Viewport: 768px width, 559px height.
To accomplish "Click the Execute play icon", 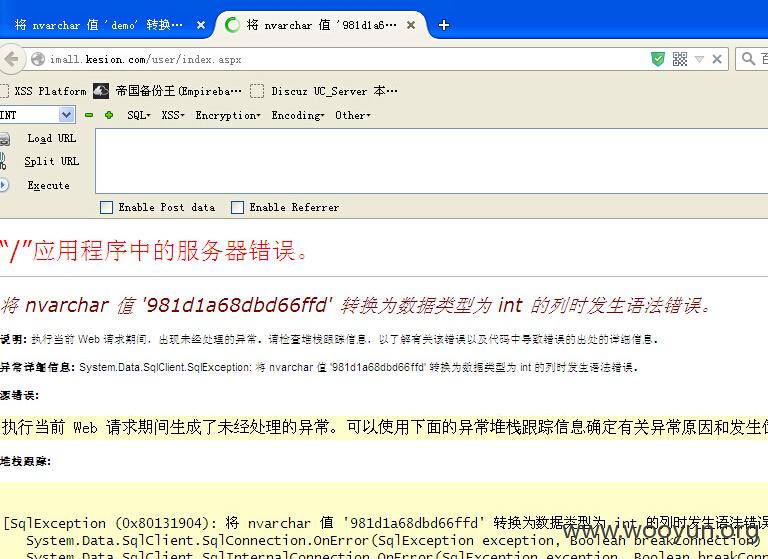I will (4, 185).
